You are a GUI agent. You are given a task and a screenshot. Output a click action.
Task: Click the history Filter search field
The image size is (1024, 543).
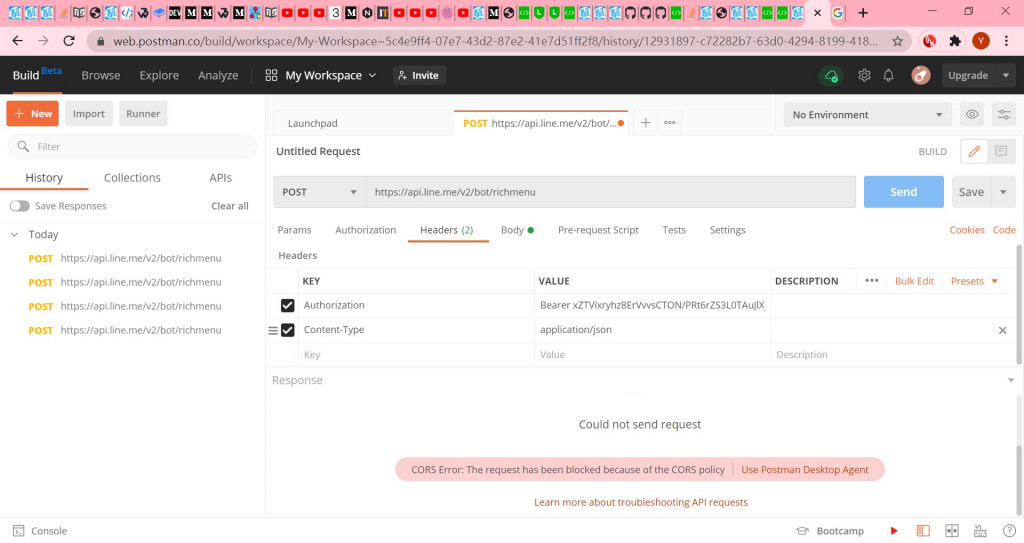(x=133, y=146)
